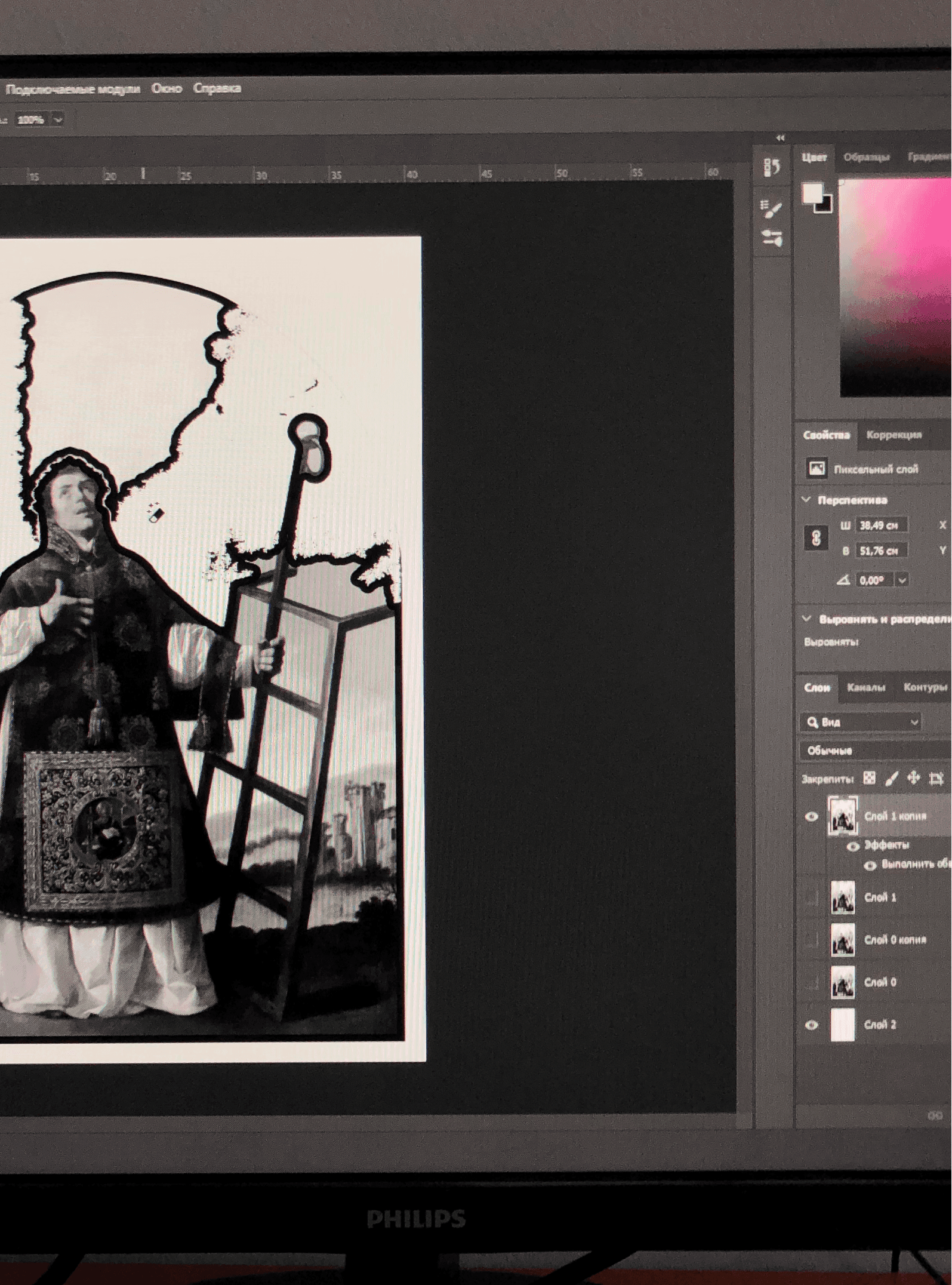Click the height field showing 51,76 см
The height and width of the screenshot is (1285, 952).
(882, 551)
